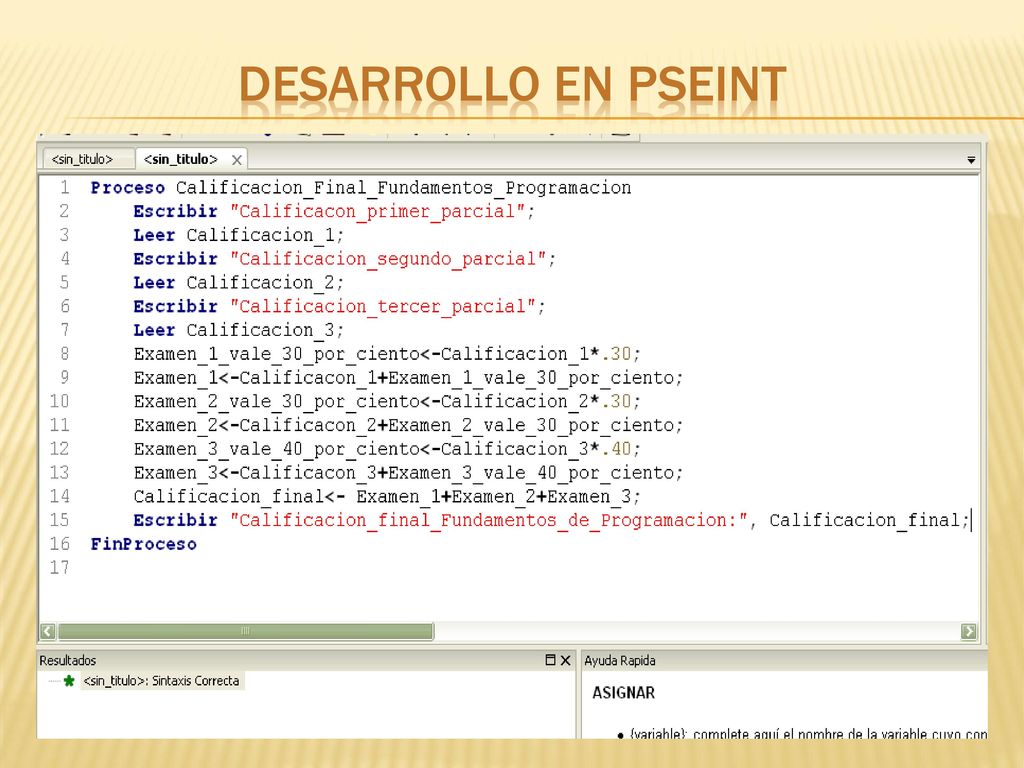Viewport: 1024px width, 768px height.
Task: Click the horizontal scrollbar right arrow
Action: 969,632
